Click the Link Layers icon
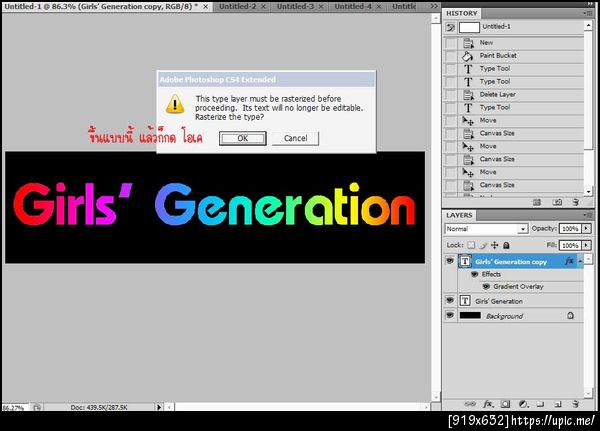The width and height of the screenshot is (600, 431). 470,404
